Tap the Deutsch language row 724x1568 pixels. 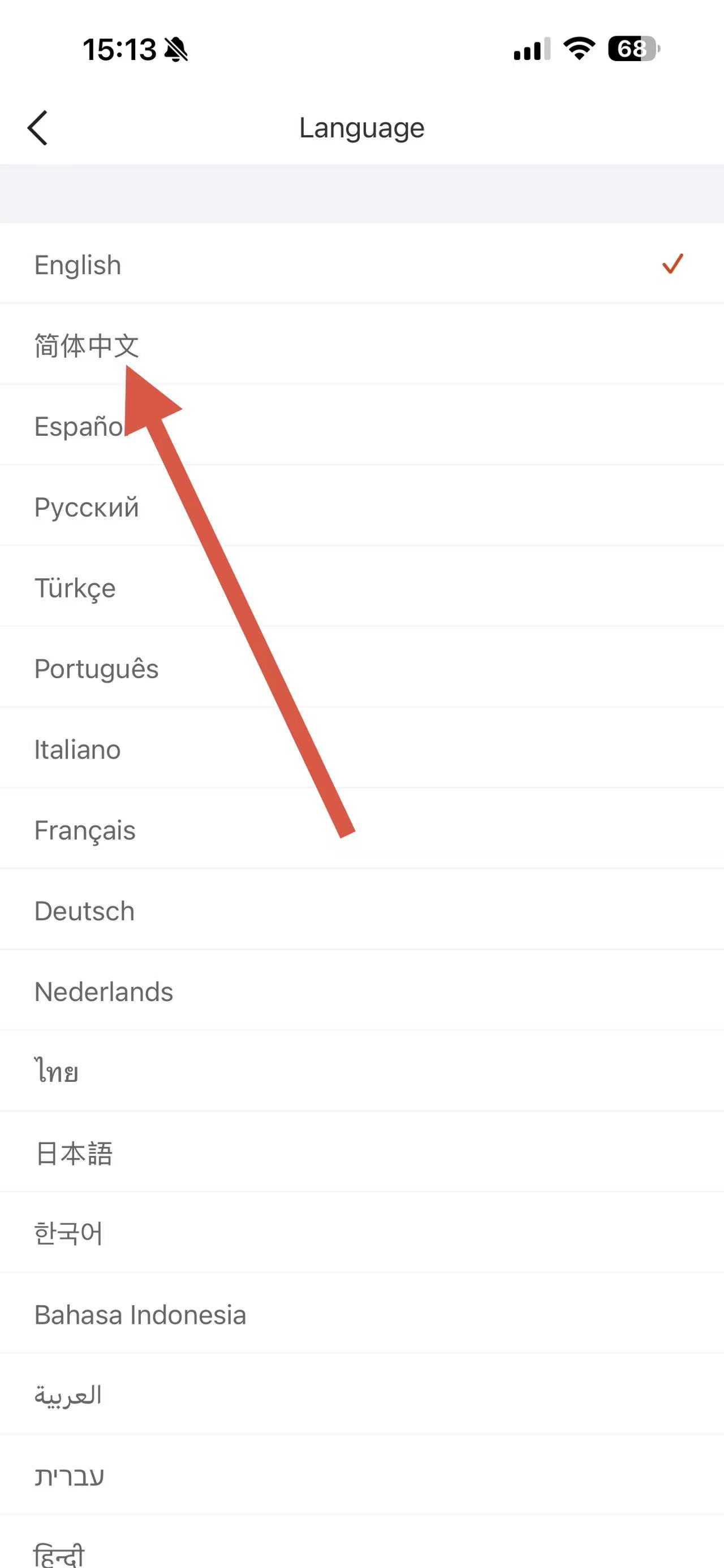point(85,911)
